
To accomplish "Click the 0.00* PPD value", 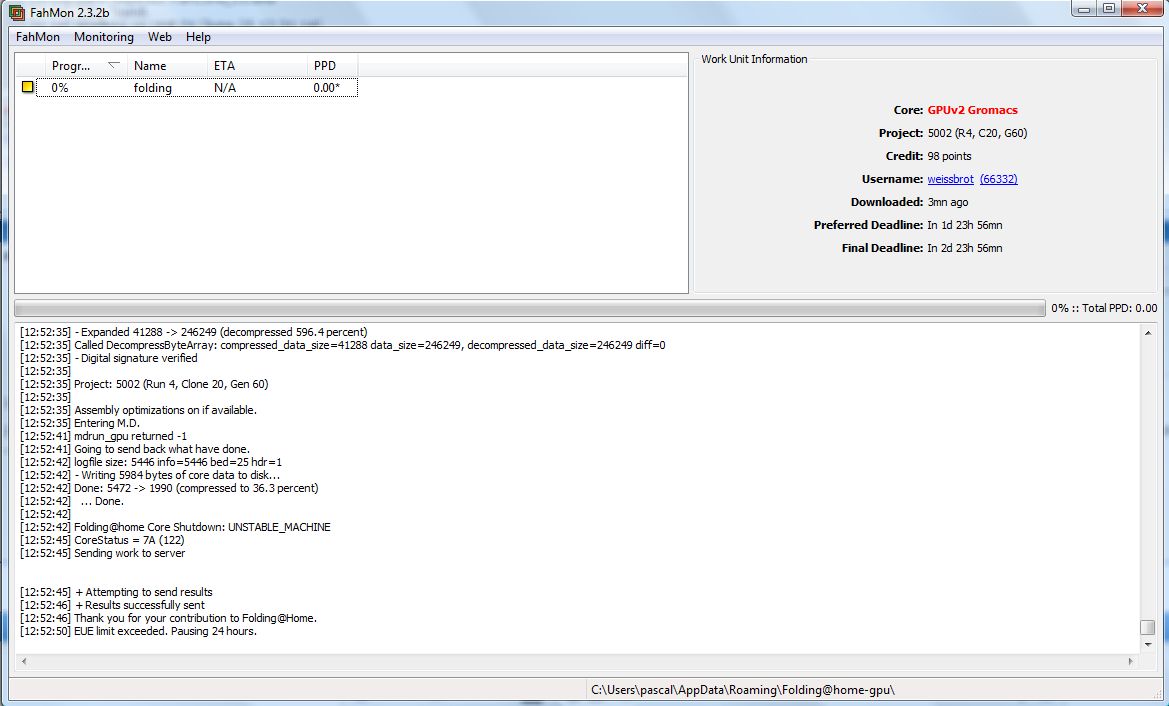I will (x=327, y=87).
